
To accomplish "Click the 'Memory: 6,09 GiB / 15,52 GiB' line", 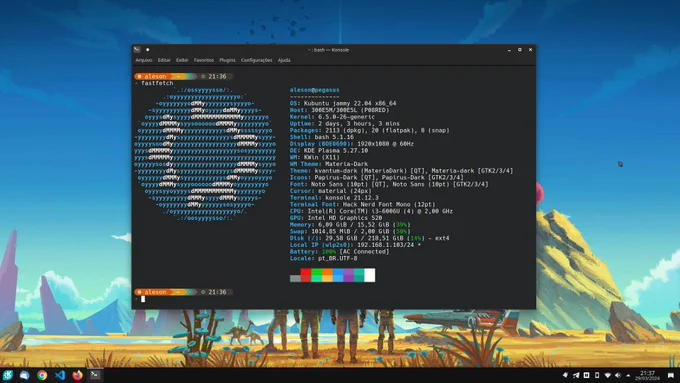I will tap(350, 225).
